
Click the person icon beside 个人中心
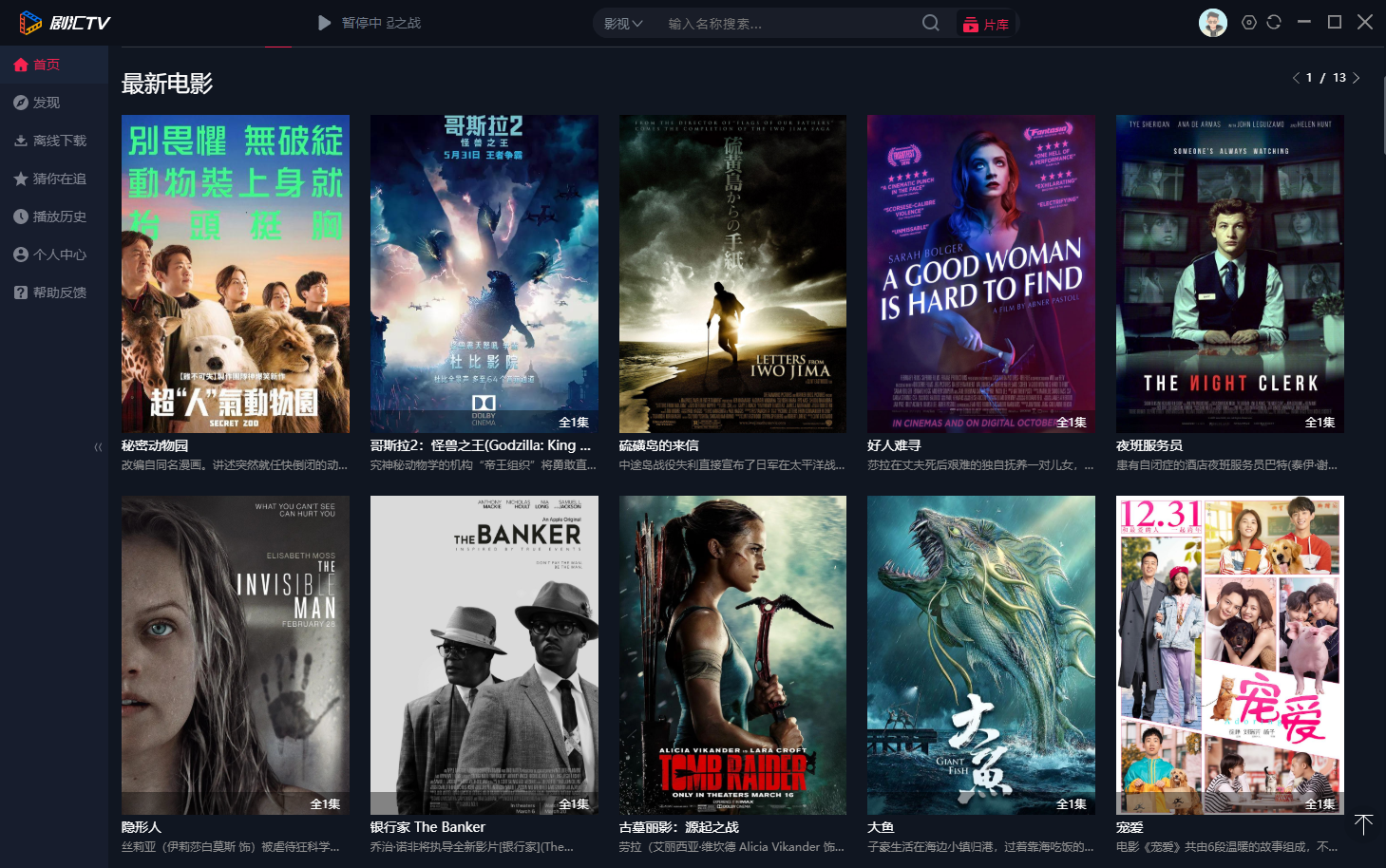click(x=21, y=255)
